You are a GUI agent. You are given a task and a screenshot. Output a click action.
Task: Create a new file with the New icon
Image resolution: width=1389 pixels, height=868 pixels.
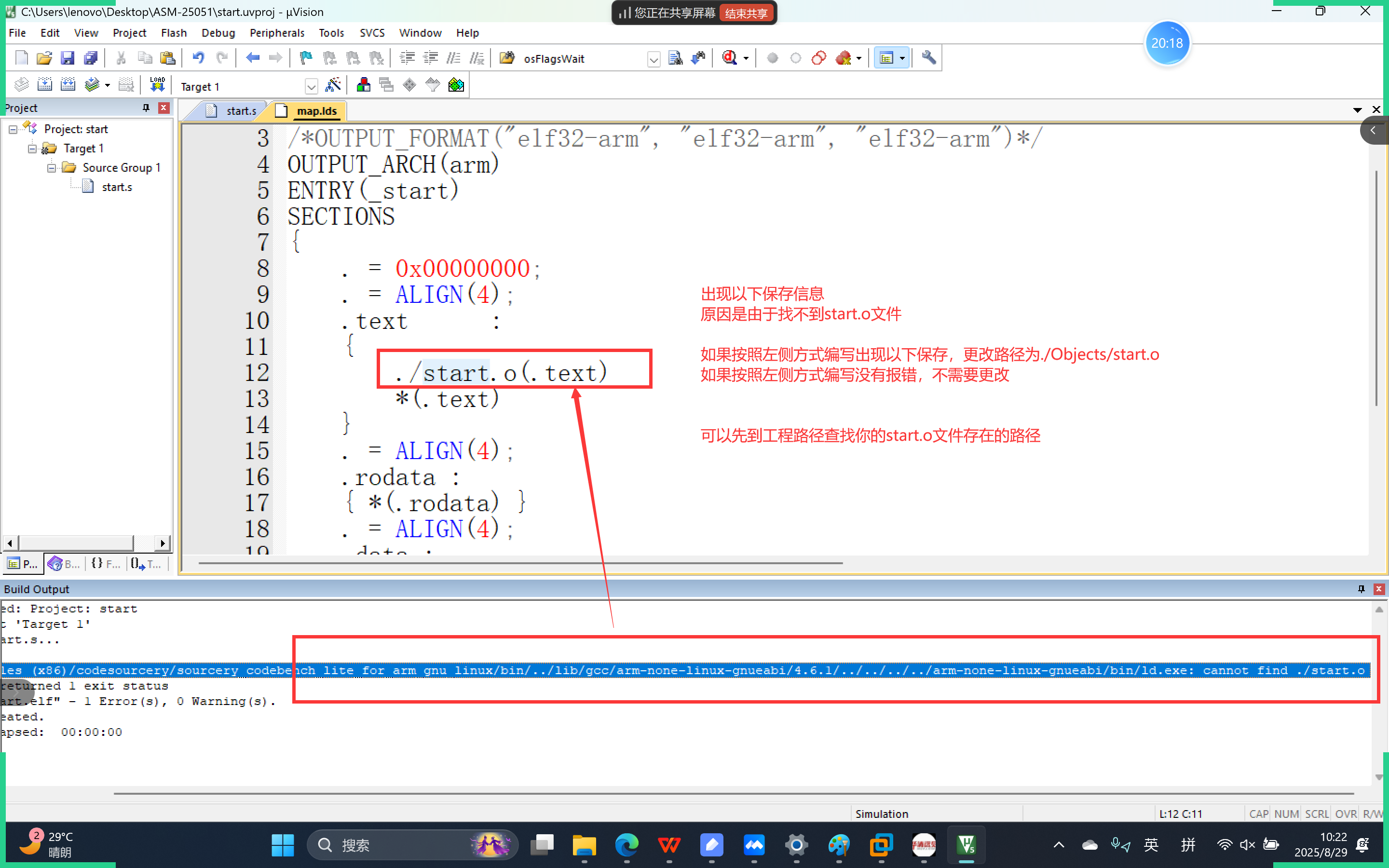(x=21, y=58)
